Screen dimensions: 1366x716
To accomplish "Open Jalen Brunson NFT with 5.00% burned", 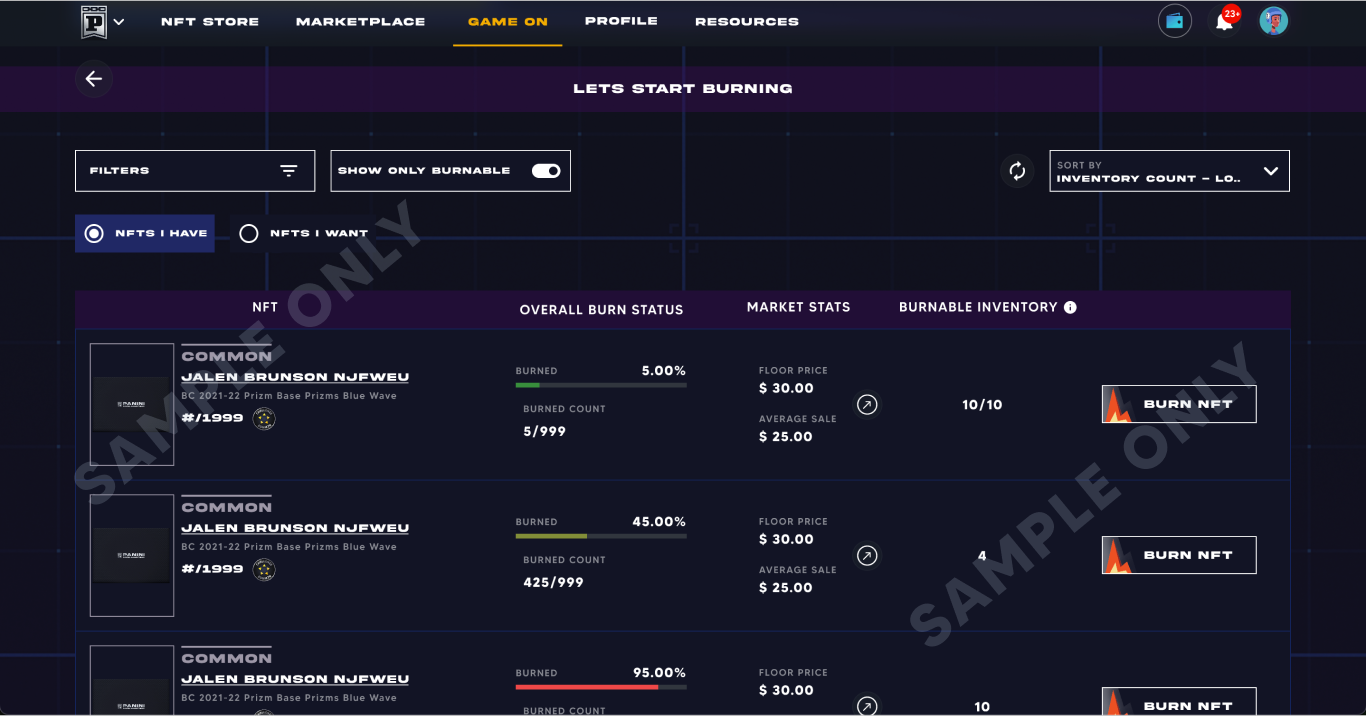I will (295, 377).
